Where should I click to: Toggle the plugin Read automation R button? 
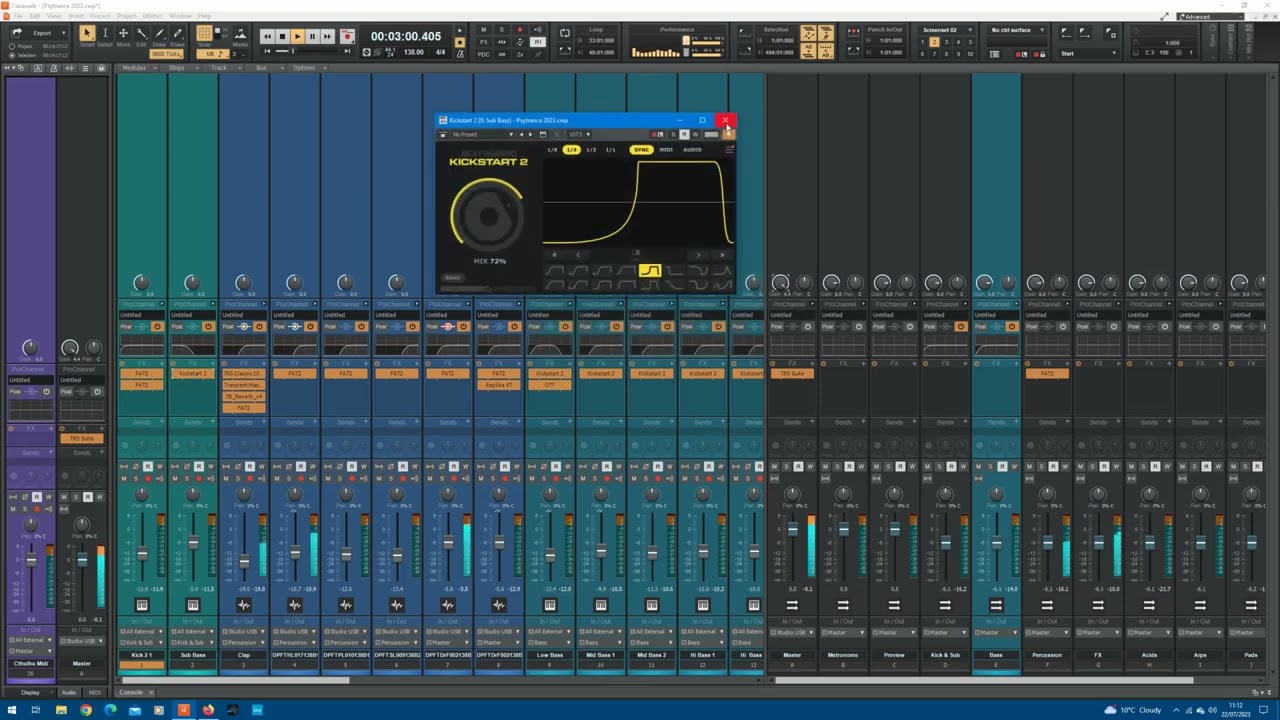pos(684,134)
